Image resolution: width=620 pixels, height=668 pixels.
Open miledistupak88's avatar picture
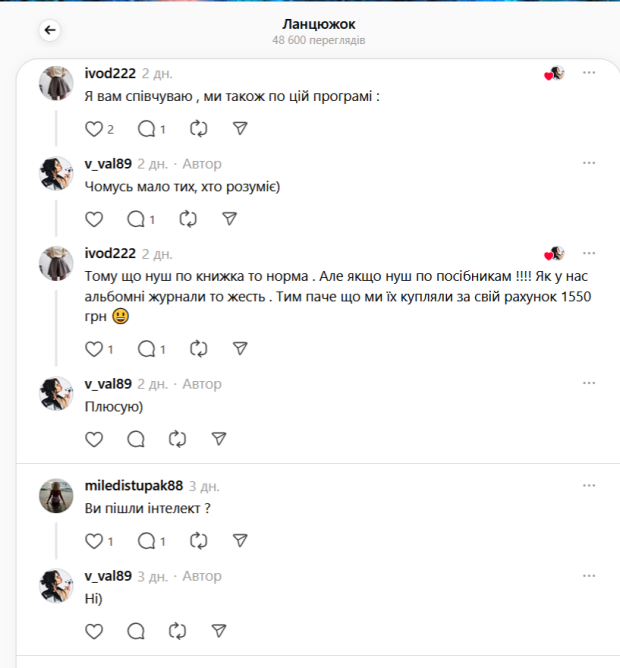(x=56, y=495)
